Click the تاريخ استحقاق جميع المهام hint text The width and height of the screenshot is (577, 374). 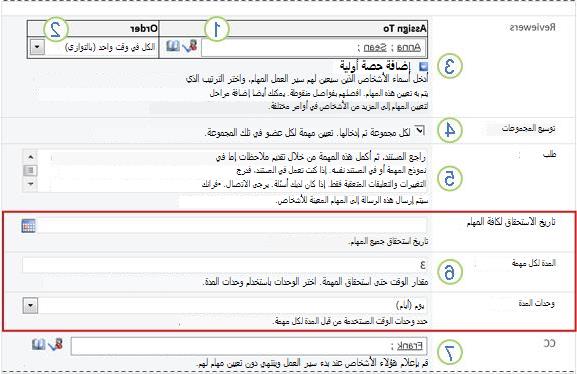[388, 242]
